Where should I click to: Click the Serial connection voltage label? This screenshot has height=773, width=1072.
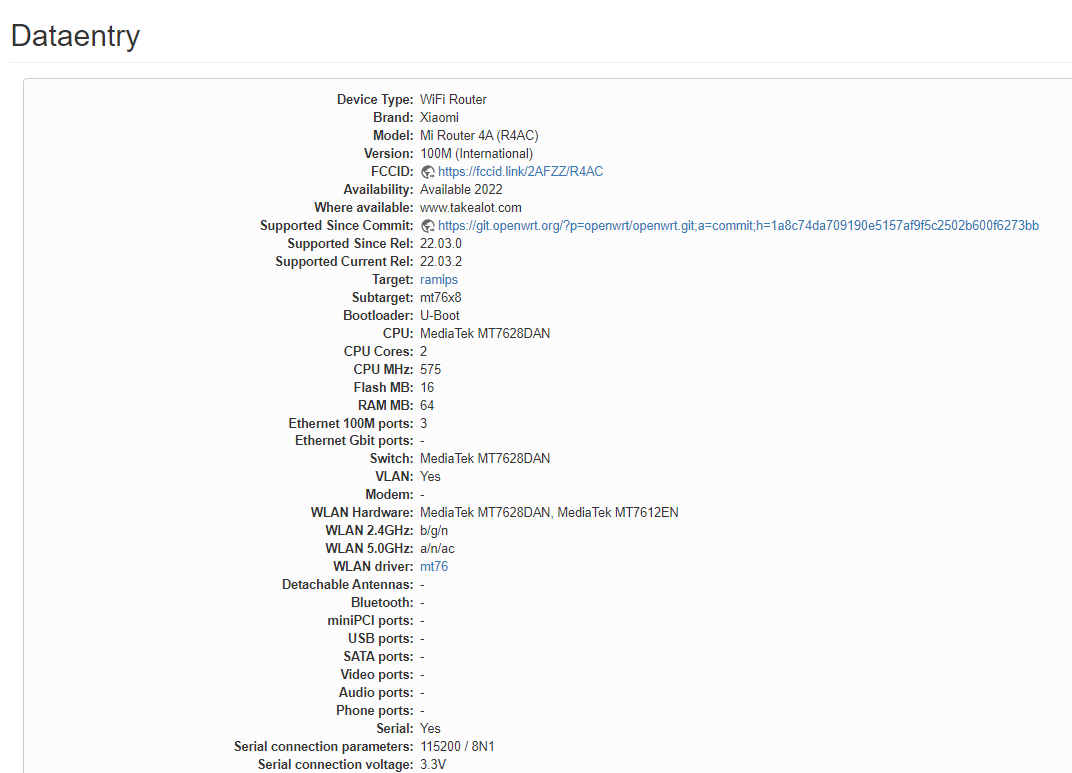coord(336,765)
